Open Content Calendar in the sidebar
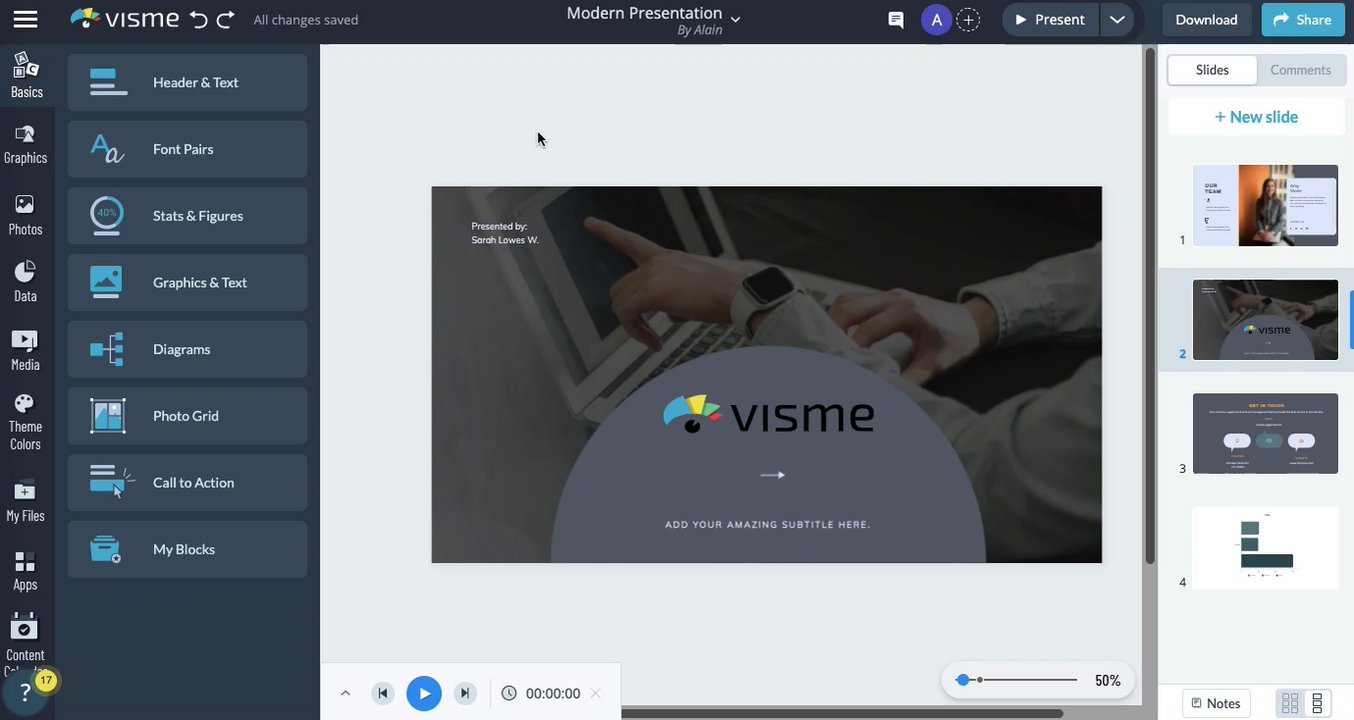Viewport: 1354px width, 720px height. [26, 642]
